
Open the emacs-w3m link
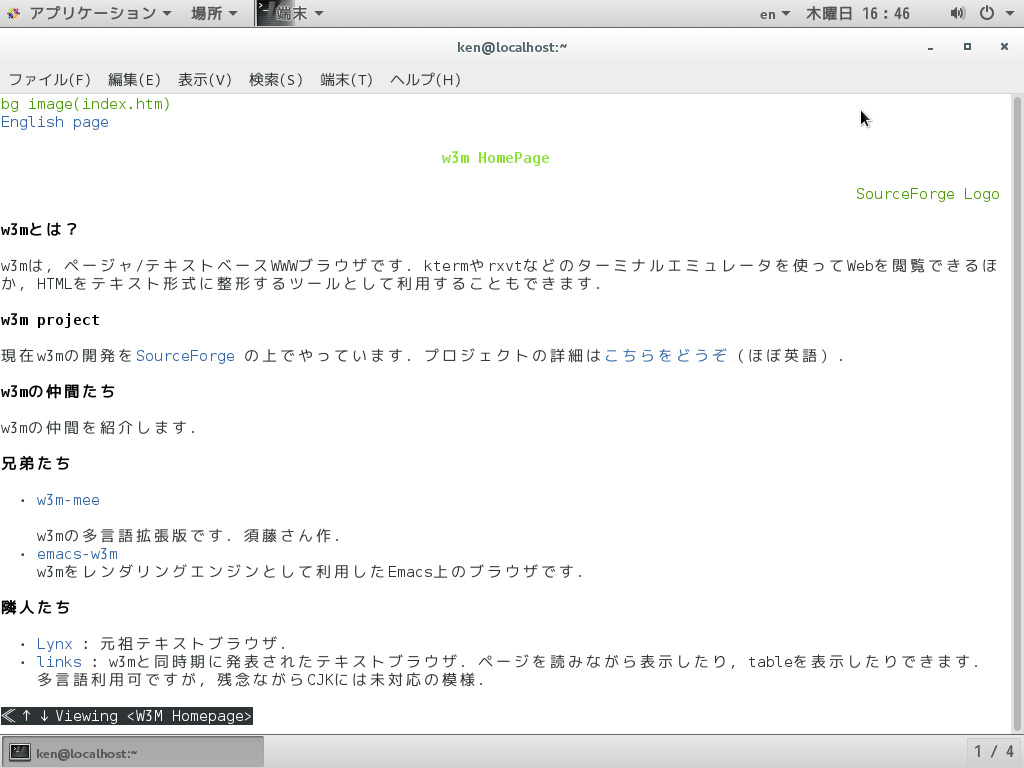click(77, 554)
